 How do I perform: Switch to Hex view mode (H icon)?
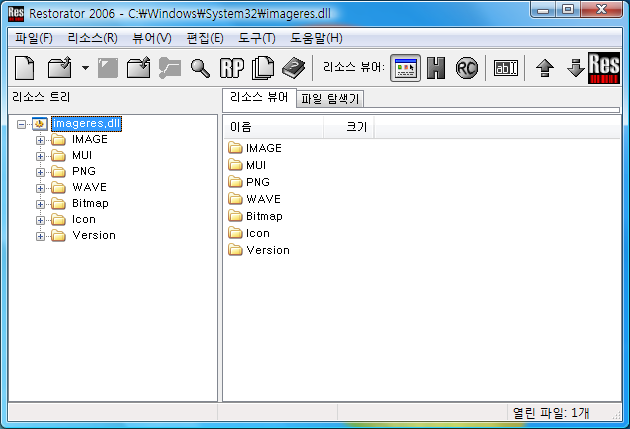point(436,68)
